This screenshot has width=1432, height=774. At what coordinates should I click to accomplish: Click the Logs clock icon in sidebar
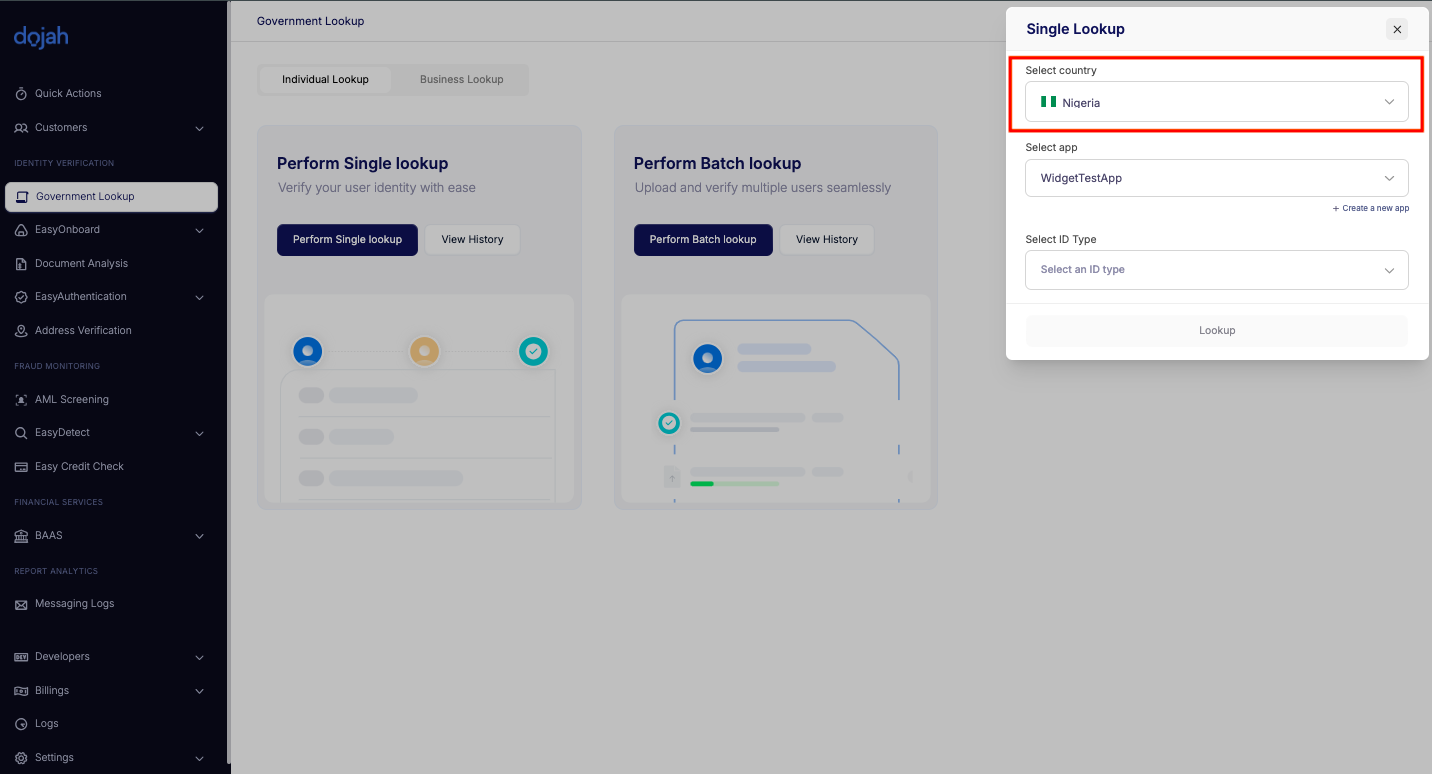(21, 724)
